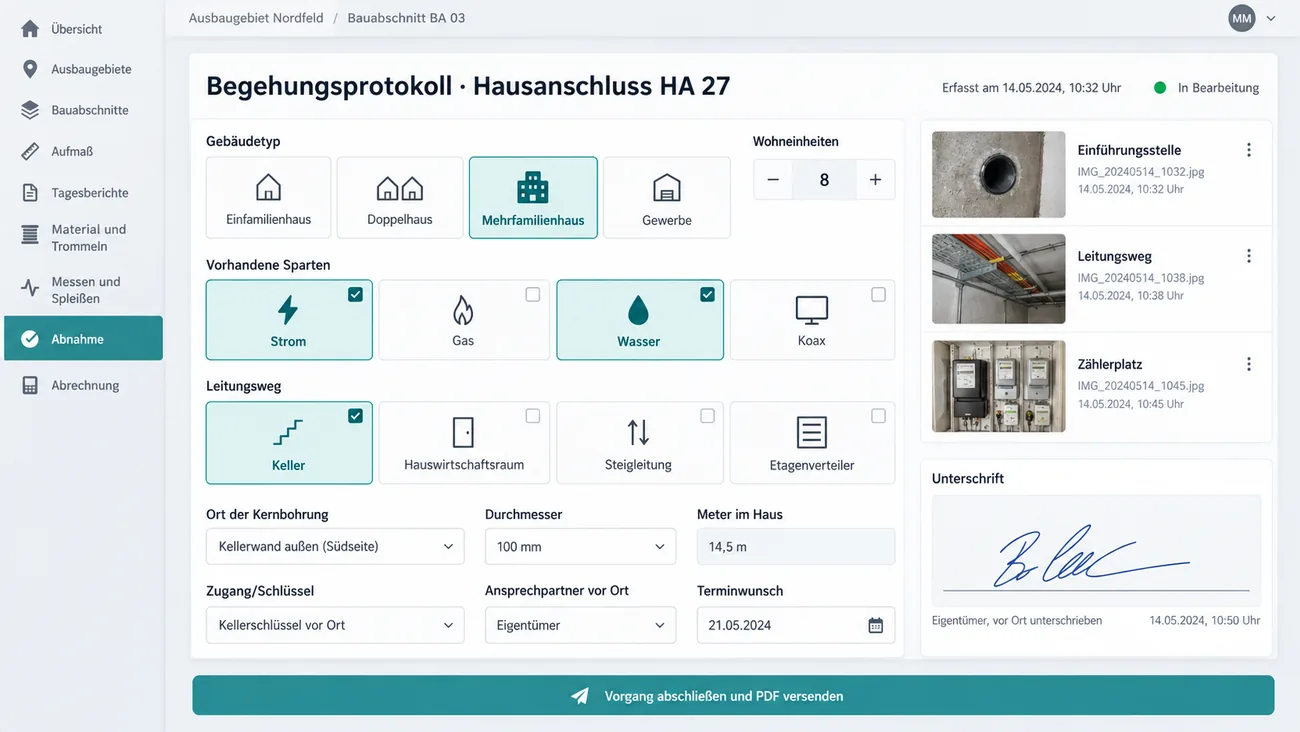Screen dimensions: 1300x732
Task: Expand the user menu chevron
Action: [x=1271, y=18]
